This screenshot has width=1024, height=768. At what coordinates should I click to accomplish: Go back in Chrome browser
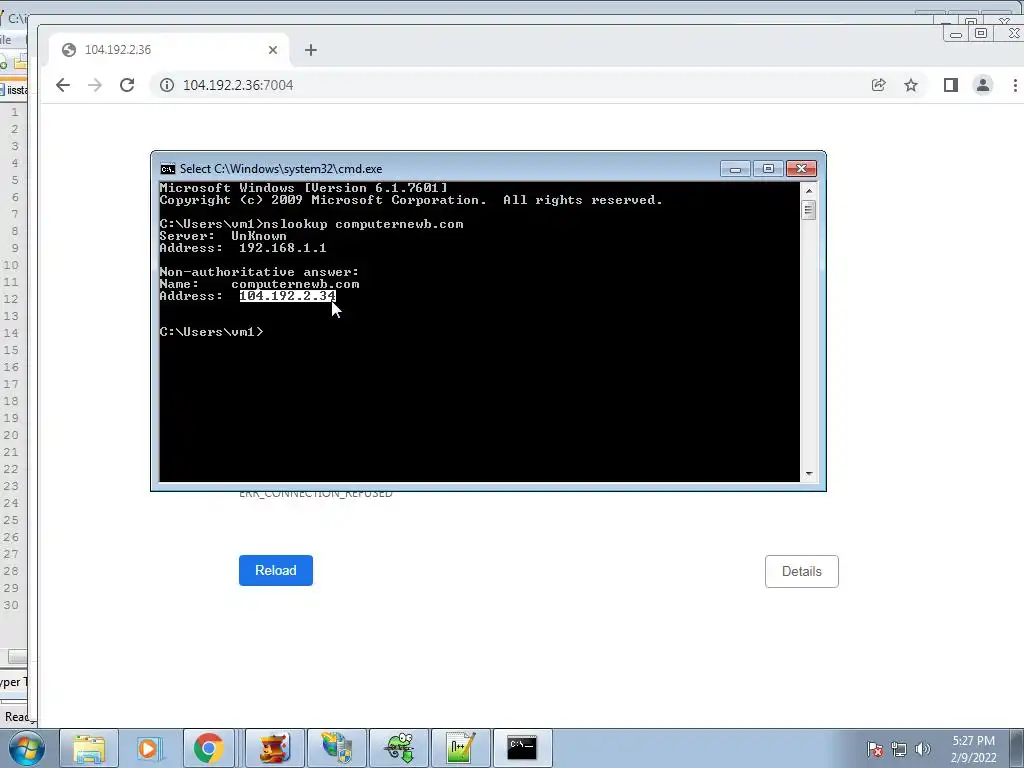click(63, 85)
